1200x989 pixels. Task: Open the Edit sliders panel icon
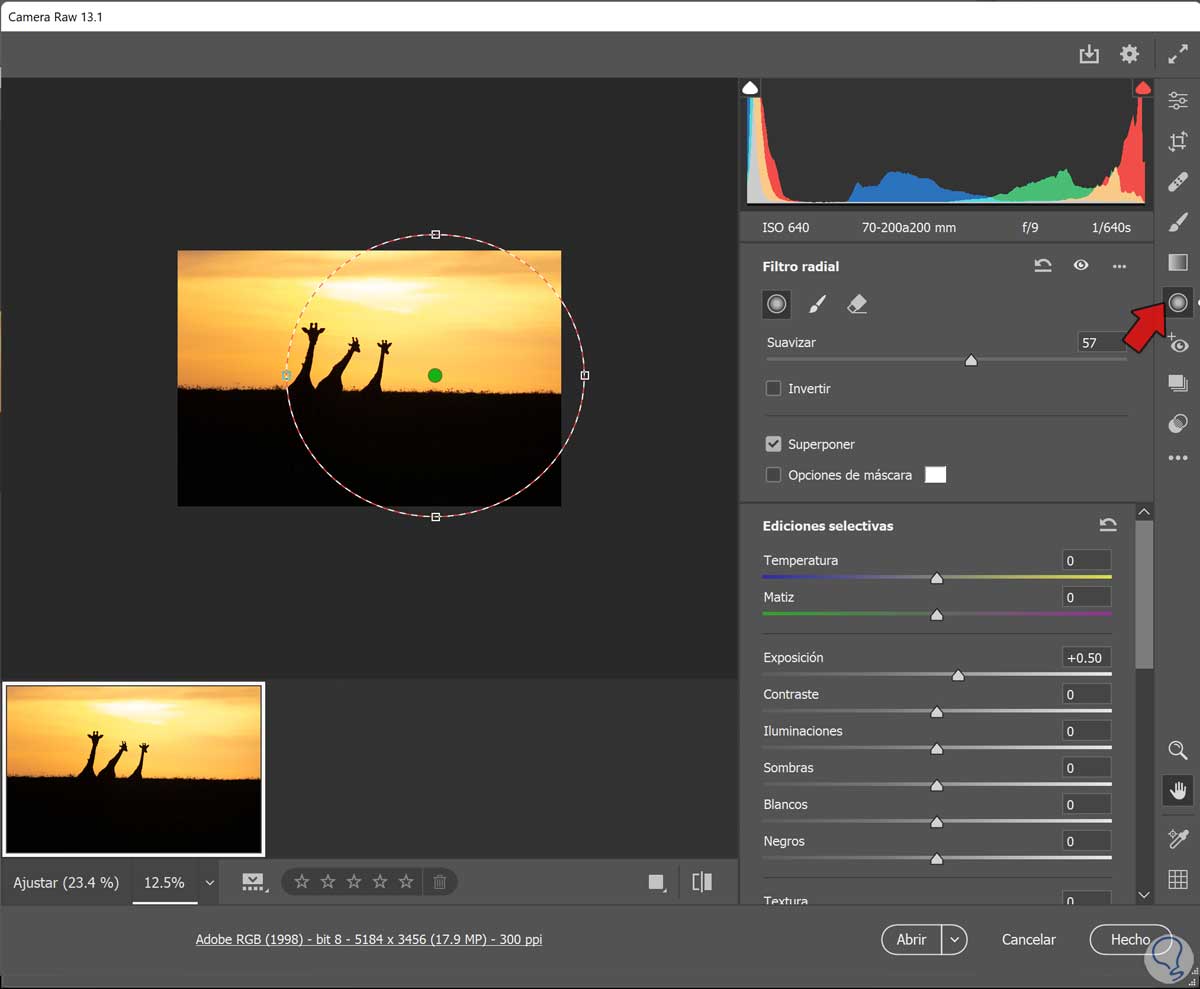(1178, 101)
